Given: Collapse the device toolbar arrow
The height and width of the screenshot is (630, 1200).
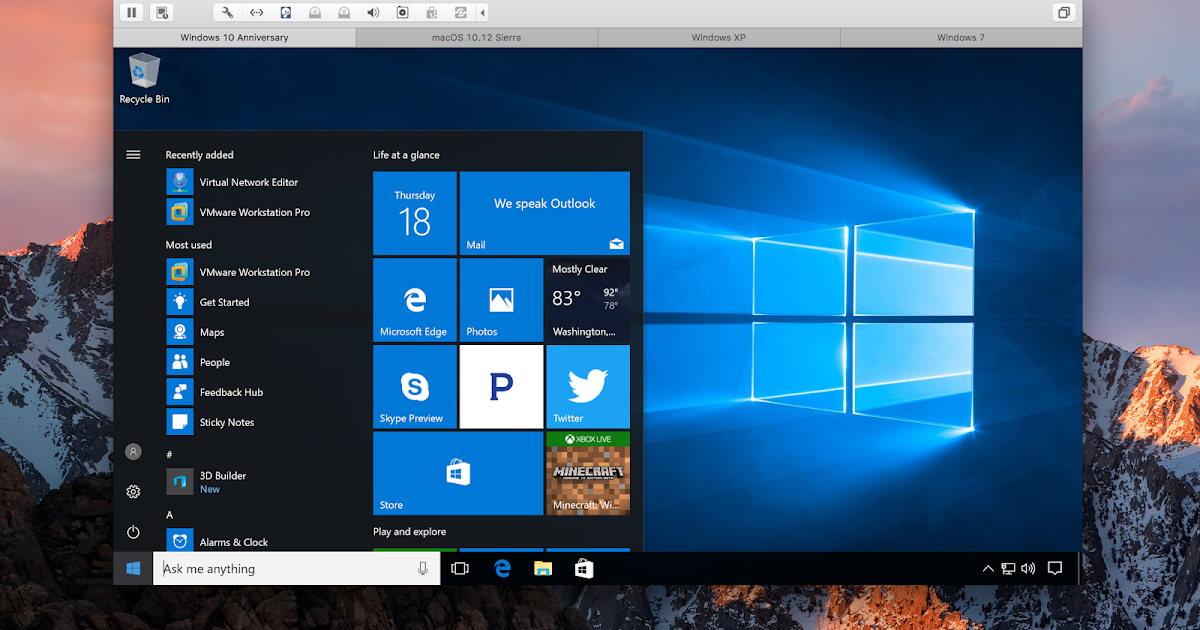Looking at the screenshot, I should coord(483,13).
